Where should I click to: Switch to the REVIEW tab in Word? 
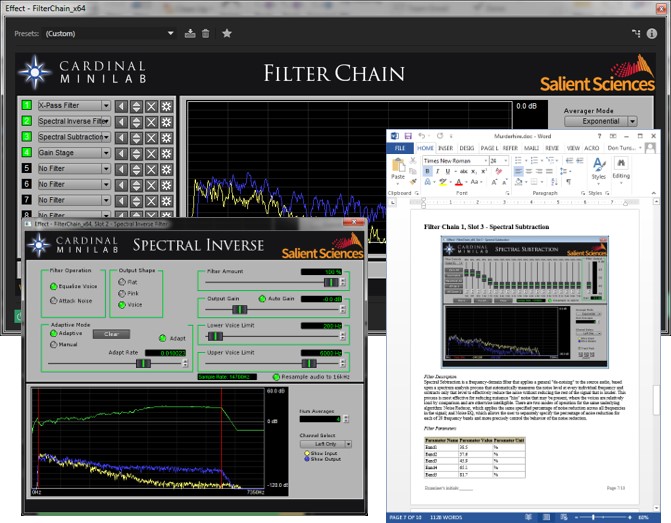coord(552,148)
